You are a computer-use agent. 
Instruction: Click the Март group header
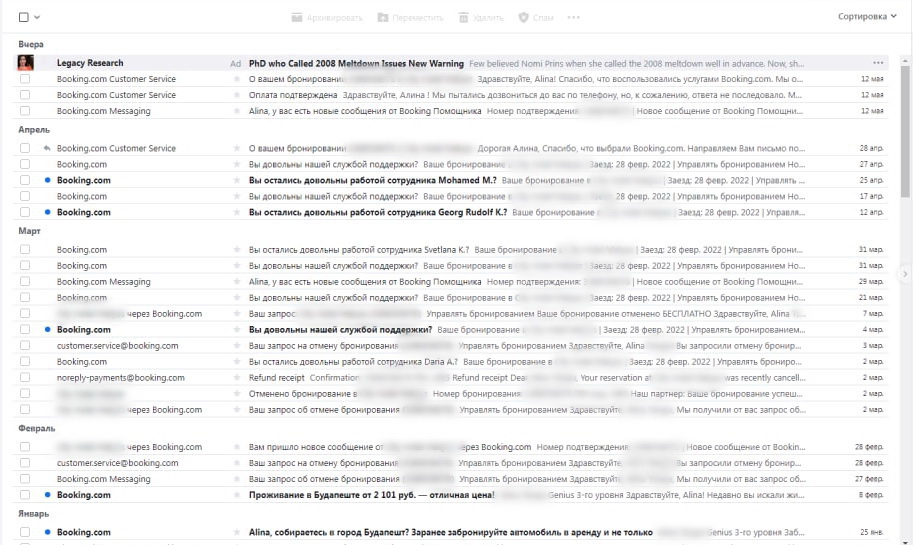coord(29,231)
